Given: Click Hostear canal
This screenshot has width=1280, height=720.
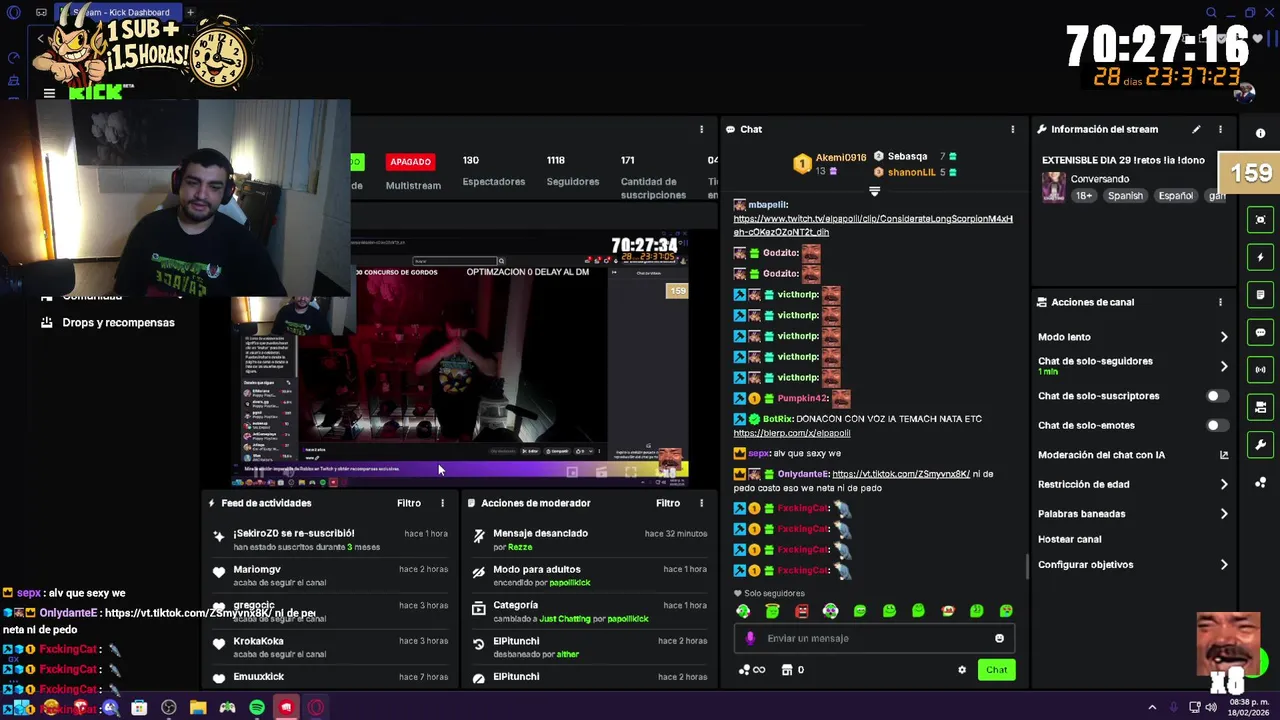Looking at the screenshot, I should tap(1069, 539).
